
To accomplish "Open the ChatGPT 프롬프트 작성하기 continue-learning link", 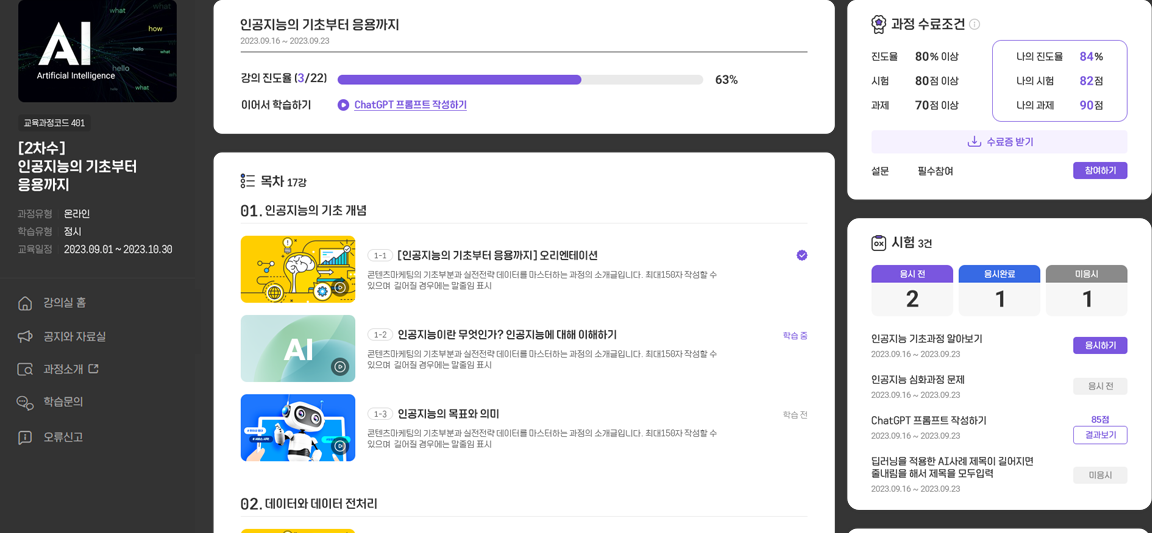I will (x=410, y=105).
